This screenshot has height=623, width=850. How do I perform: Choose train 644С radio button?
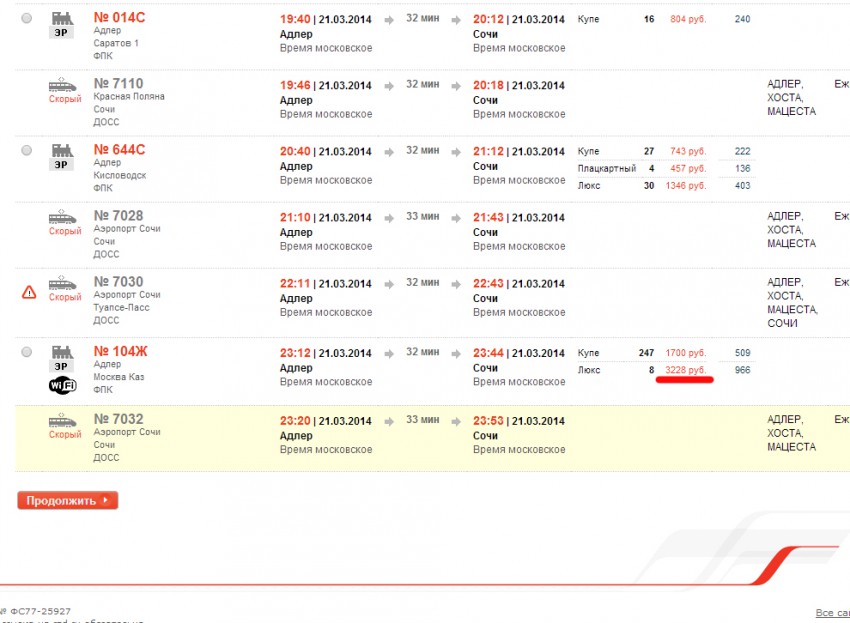pyautogui.click(x=26, y=150)
